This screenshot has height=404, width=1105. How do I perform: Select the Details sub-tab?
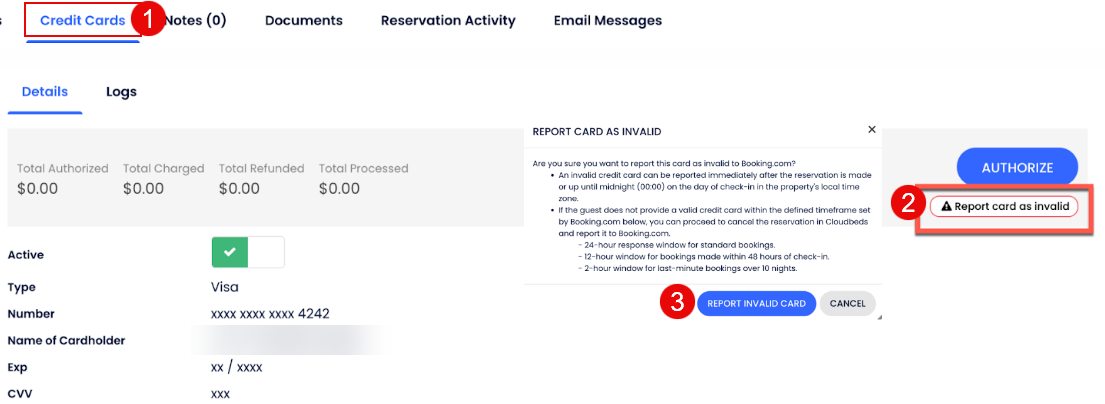pyautogui.click(x=45, y=92)
